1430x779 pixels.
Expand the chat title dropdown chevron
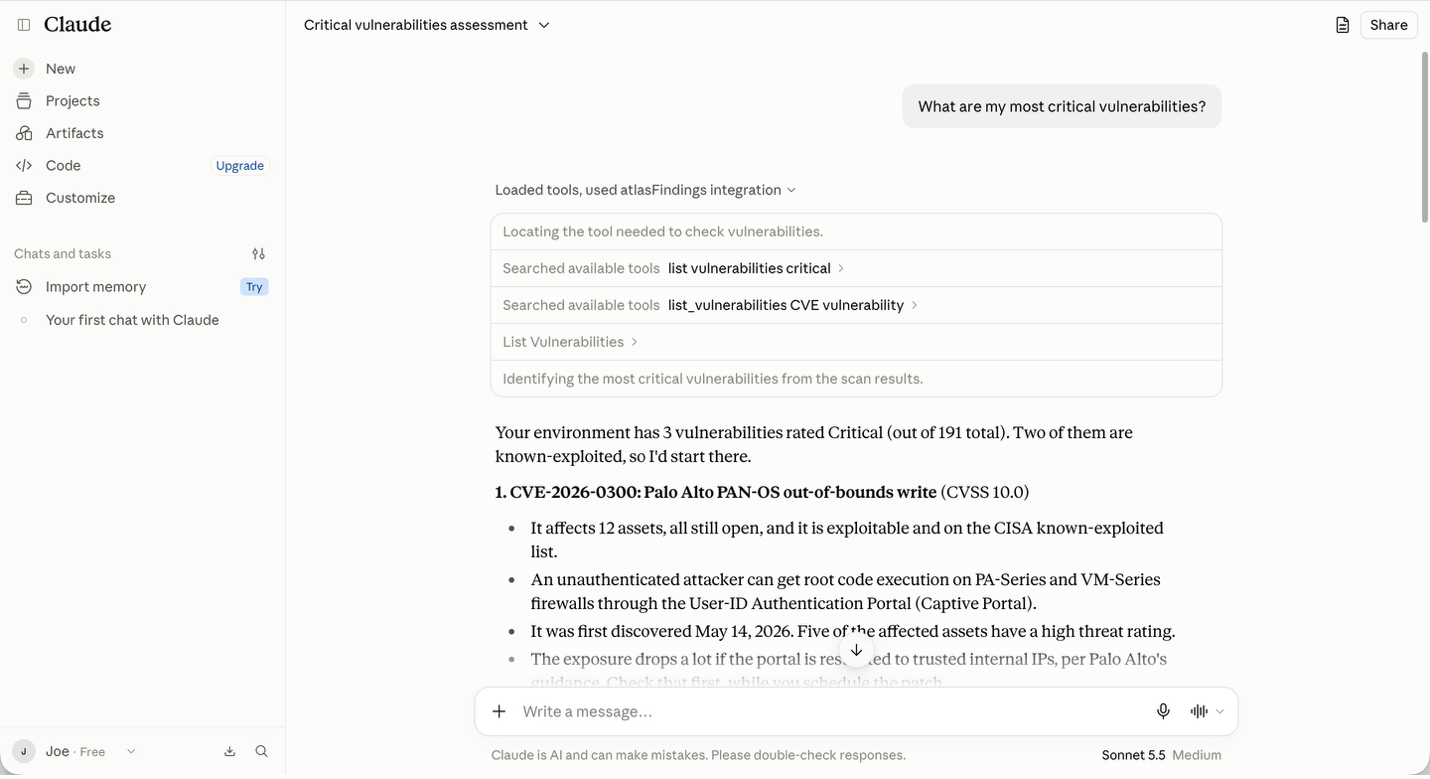tap(544, 25)
